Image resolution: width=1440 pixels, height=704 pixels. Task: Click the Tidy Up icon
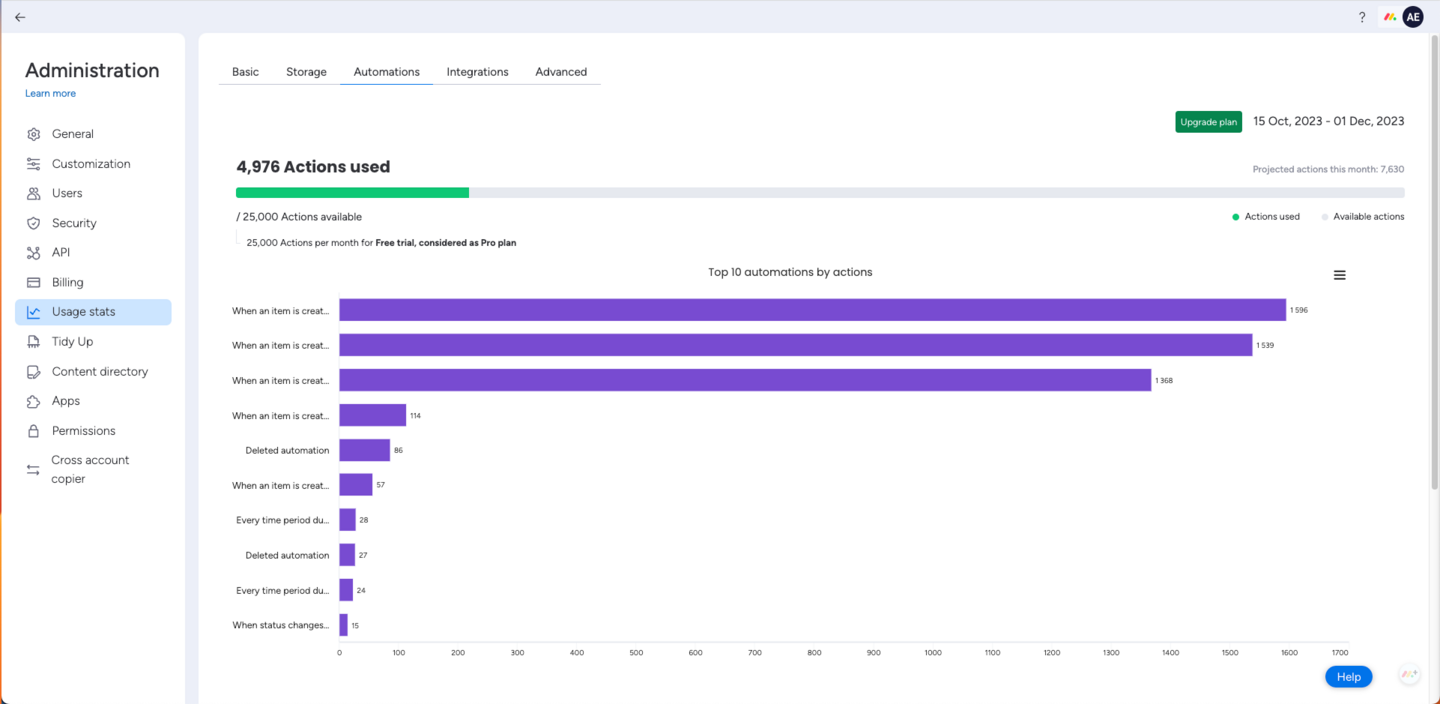click(x=34, y=342)
